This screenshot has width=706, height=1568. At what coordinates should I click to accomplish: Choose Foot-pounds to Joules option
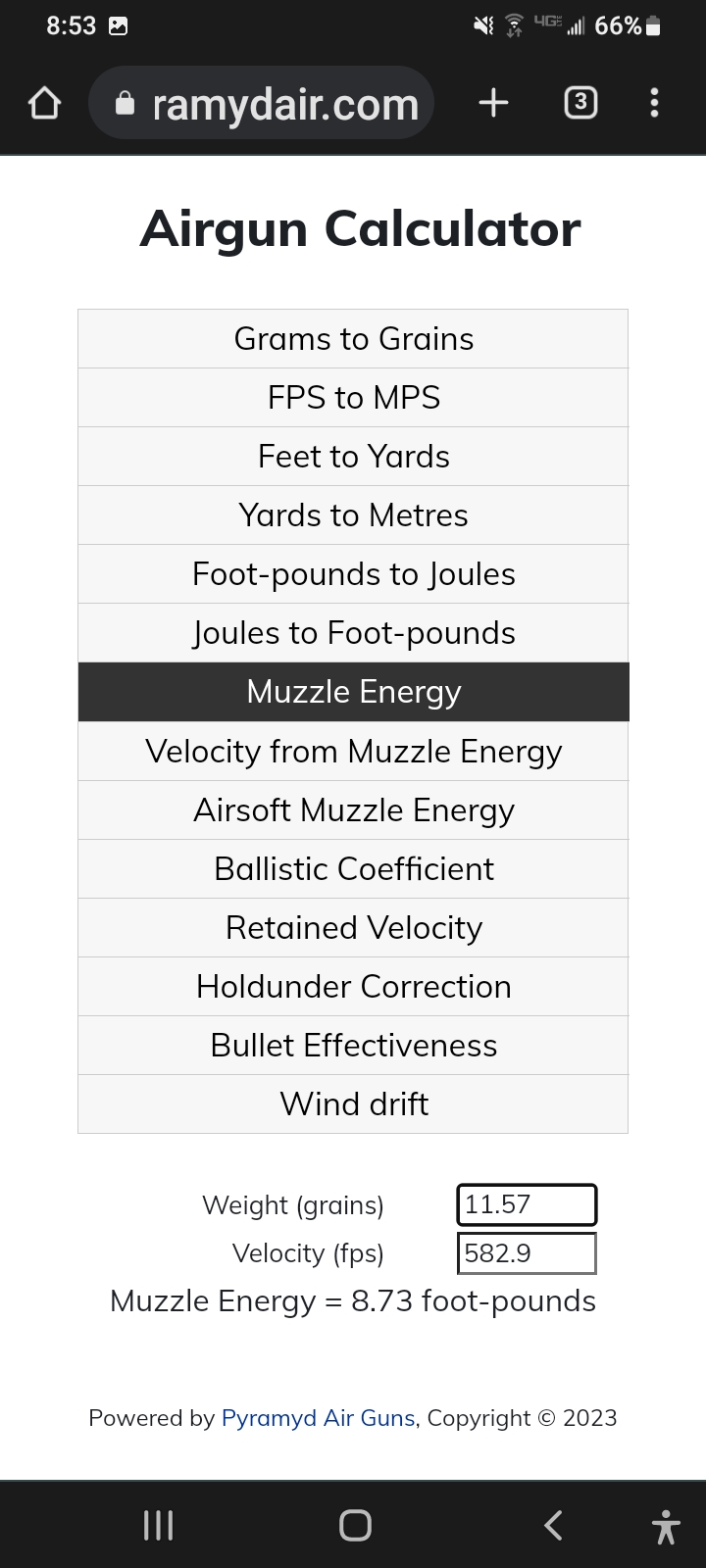pyautogui.click(x=353, y=574)
